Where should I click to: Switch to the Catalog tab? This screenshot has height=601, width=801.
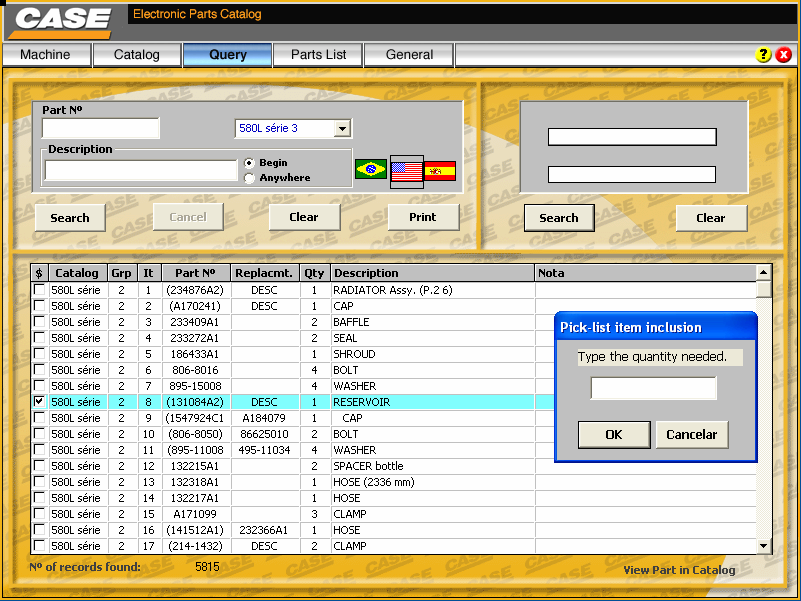point(137,55)
